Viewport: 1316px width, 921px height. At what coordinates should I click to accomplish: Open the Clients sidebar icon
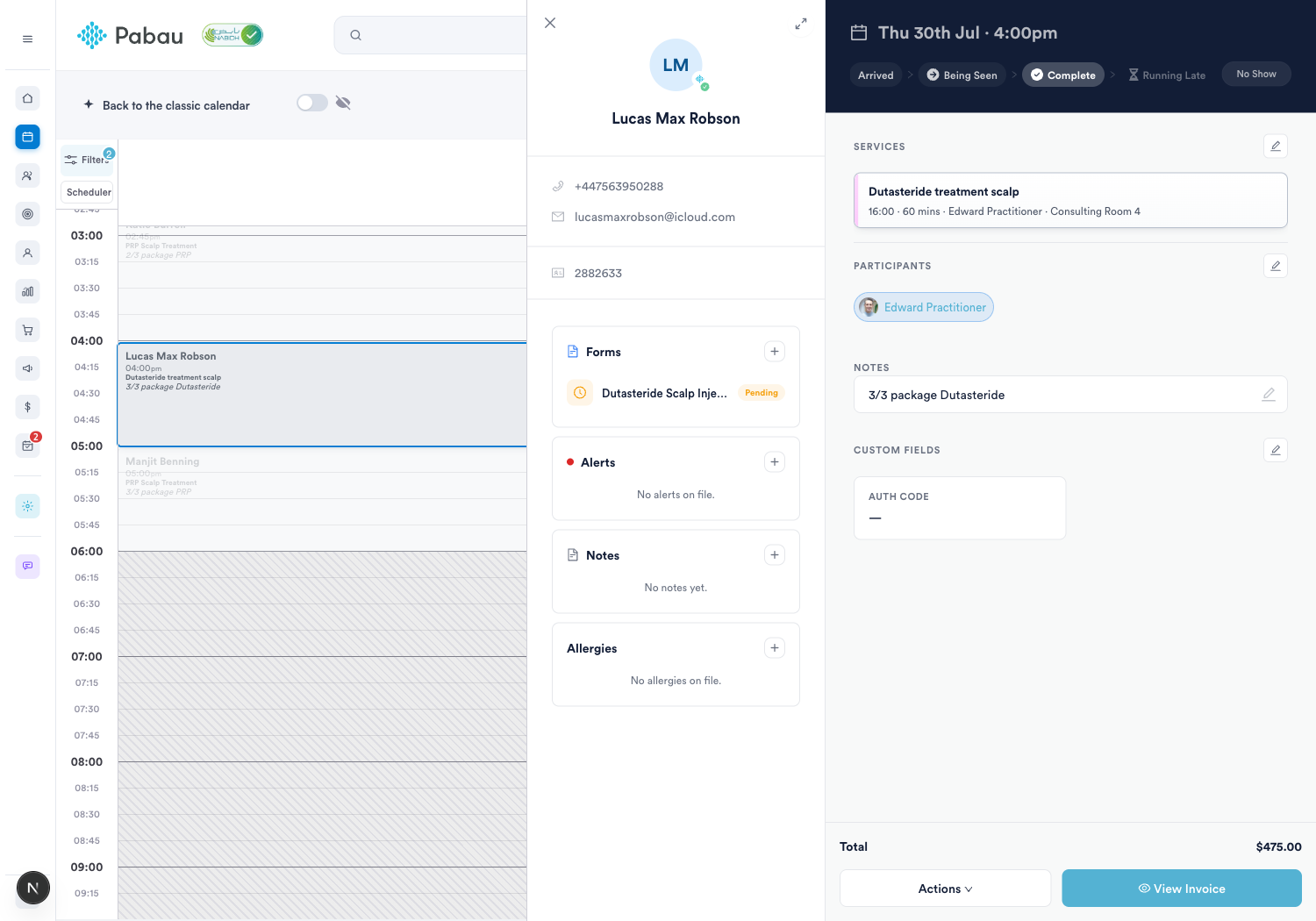click(27, 175)
